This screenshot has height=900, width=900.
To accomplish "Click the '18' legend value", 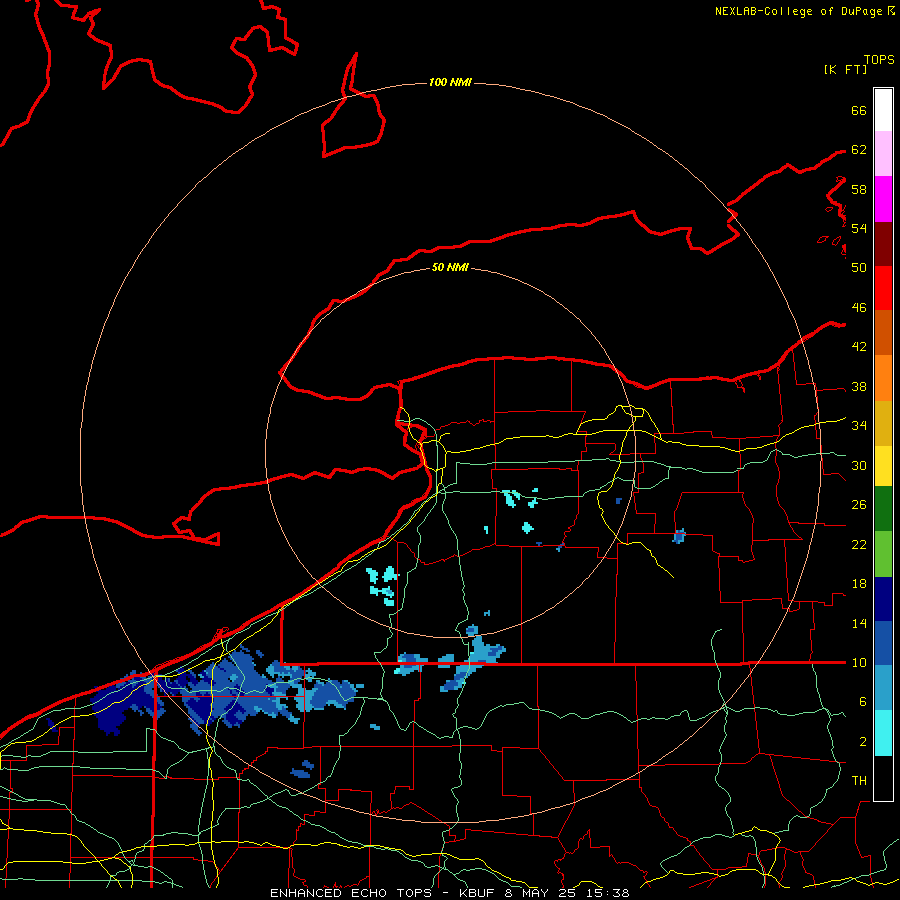I will point(859,584).
